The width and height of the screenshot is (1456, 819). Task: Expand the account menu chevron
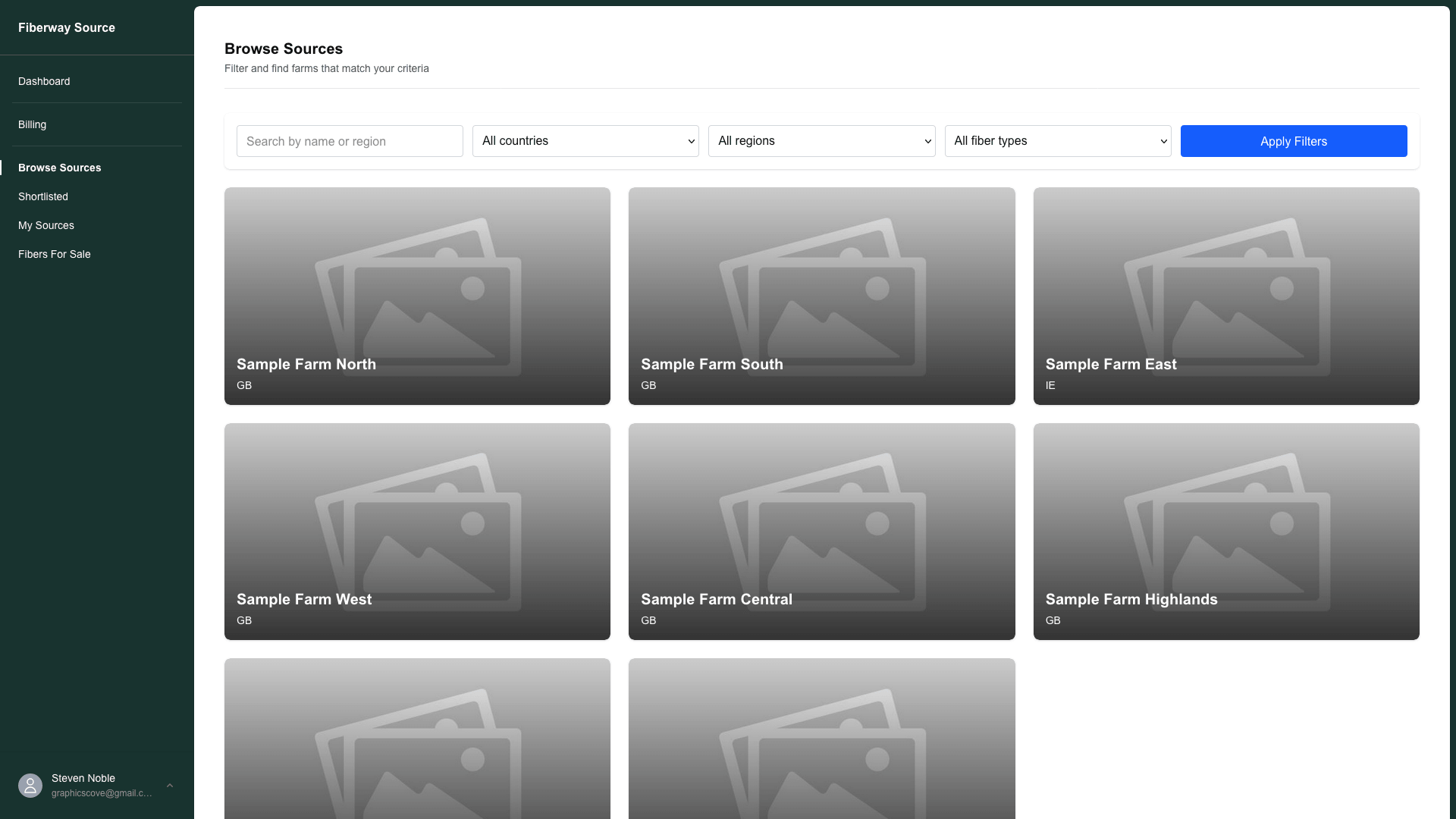point(170,786)
